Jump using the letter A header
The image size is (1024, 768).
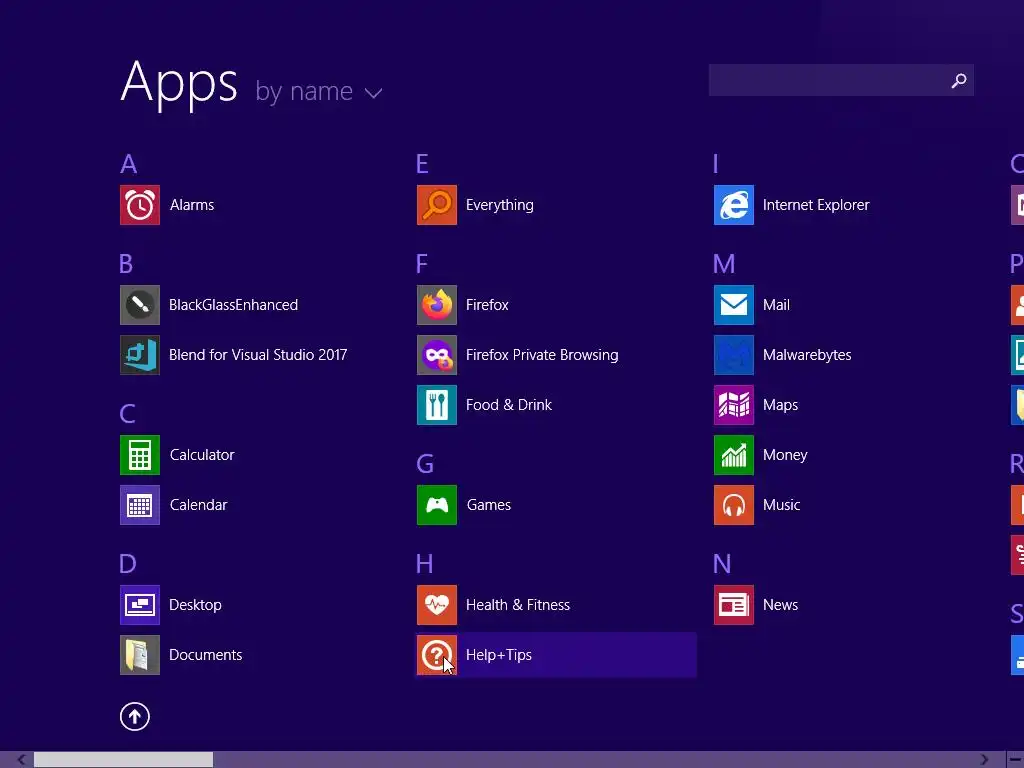[x=129, y=164]
